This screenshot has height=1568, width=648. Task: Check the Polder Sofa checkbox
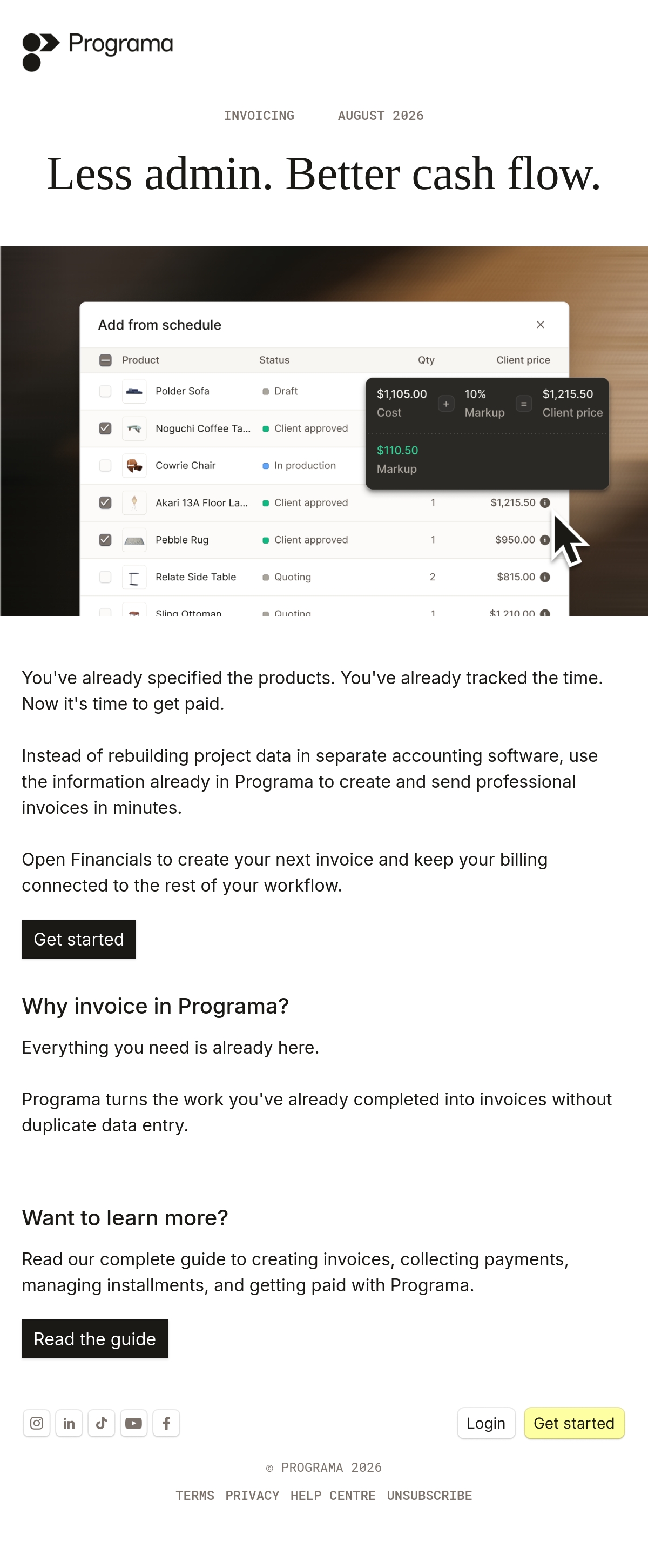tap(105, 391)
